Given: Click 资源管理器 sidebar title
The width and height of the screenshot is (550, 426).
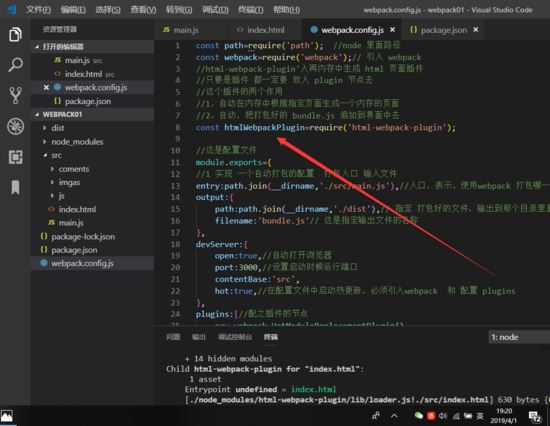Looking at the screenshot, I should point(60,29).
